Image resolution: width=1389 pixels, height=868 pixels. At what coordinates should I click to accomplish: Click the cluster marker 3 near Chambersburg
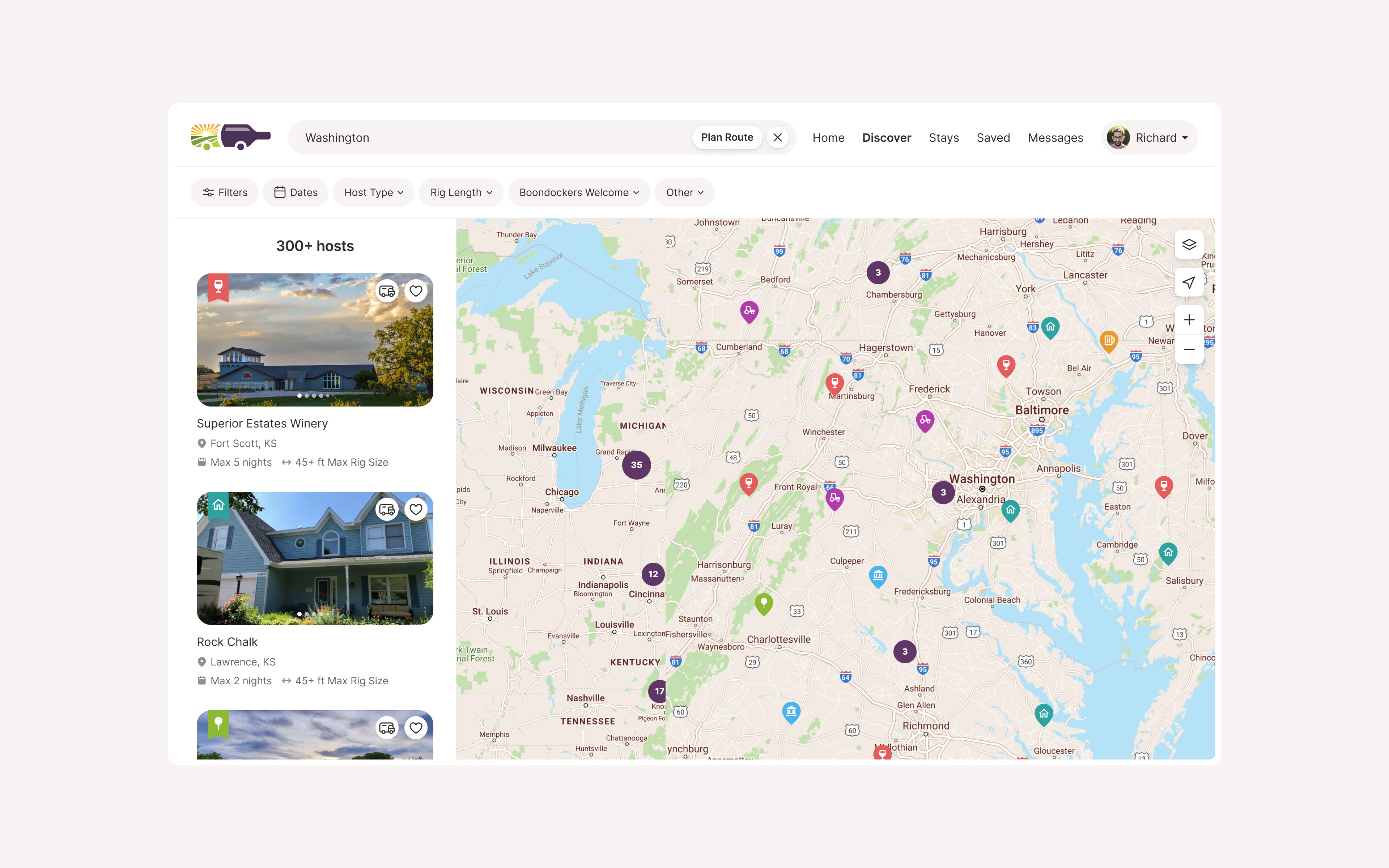878,273
